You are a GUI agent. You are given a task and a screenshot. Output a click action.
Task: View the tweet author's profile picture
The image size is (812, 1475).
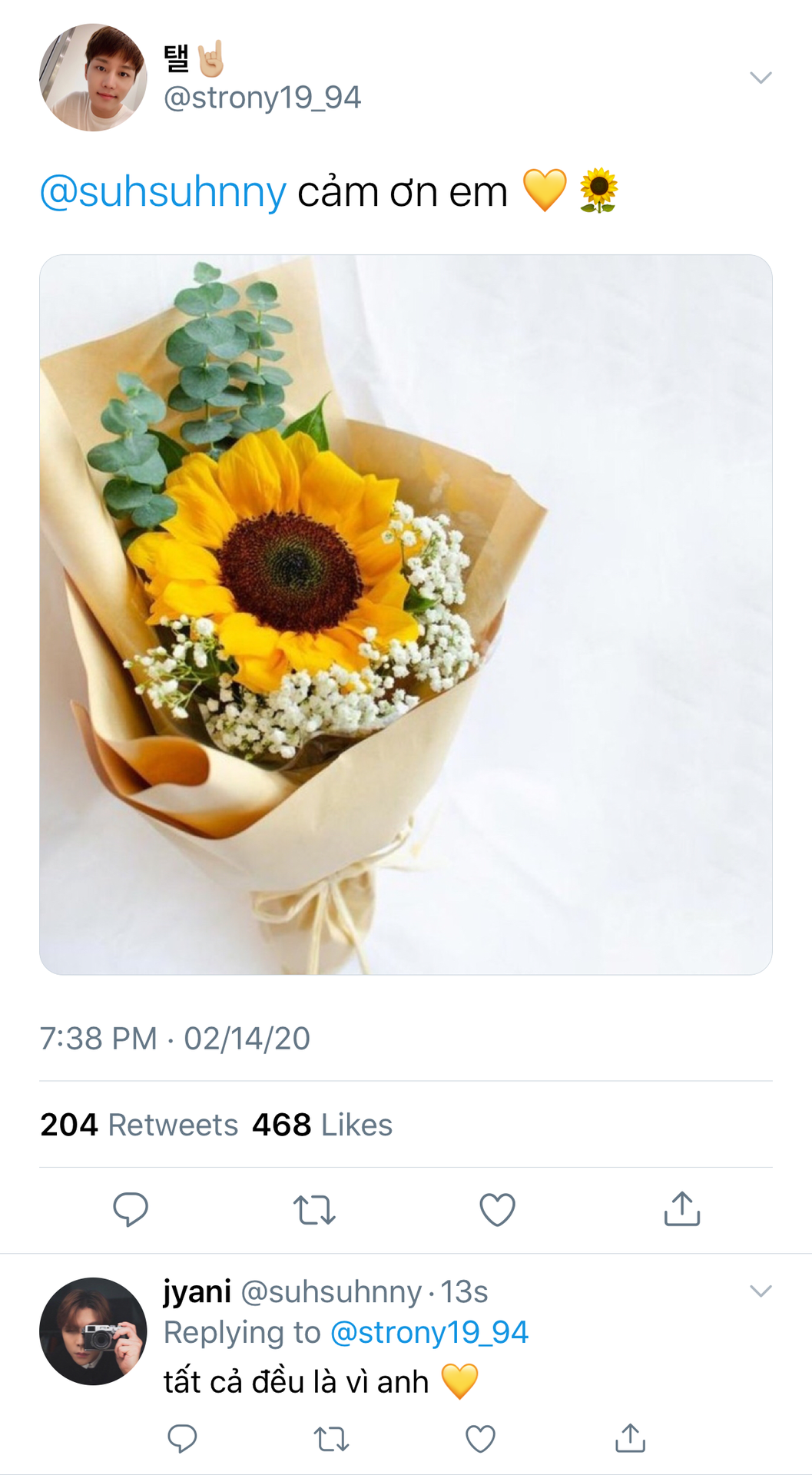93,77
